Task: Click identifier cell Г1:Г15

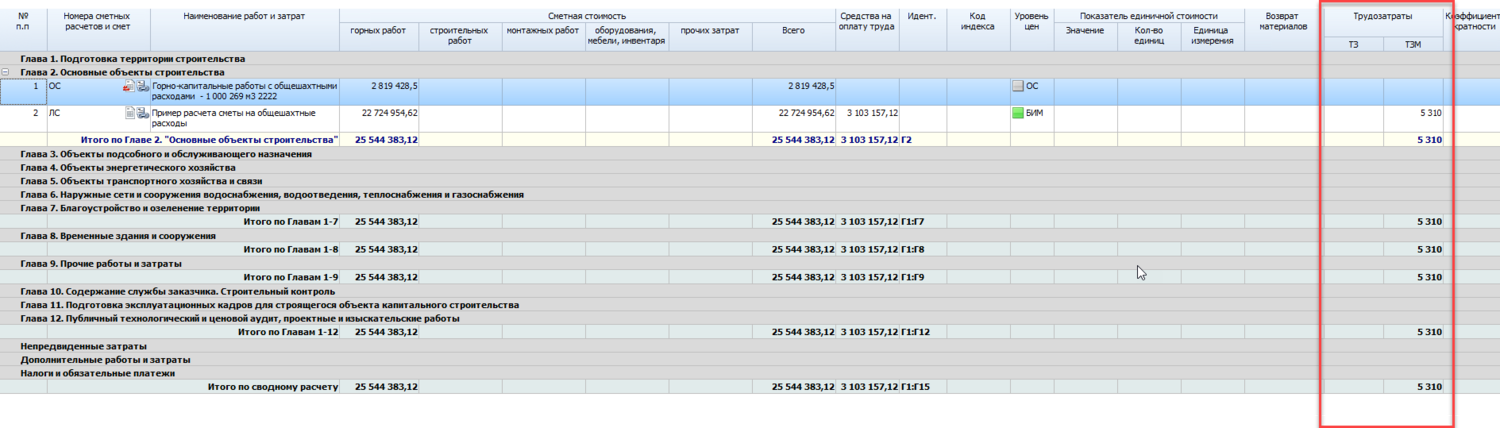Action: click(915, 386)
